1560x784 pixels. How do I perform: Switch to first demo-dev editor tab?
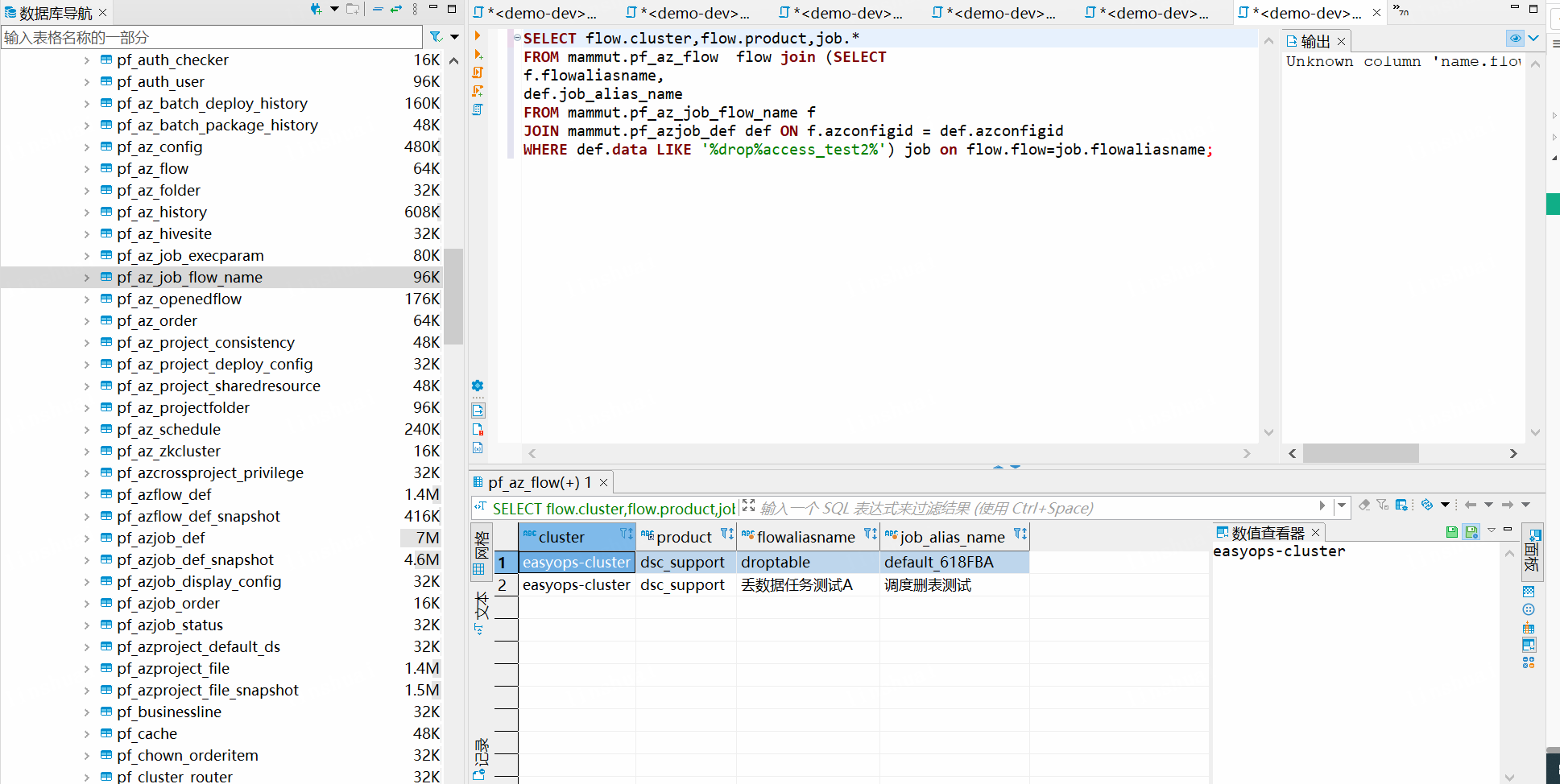tap(536, 13)
